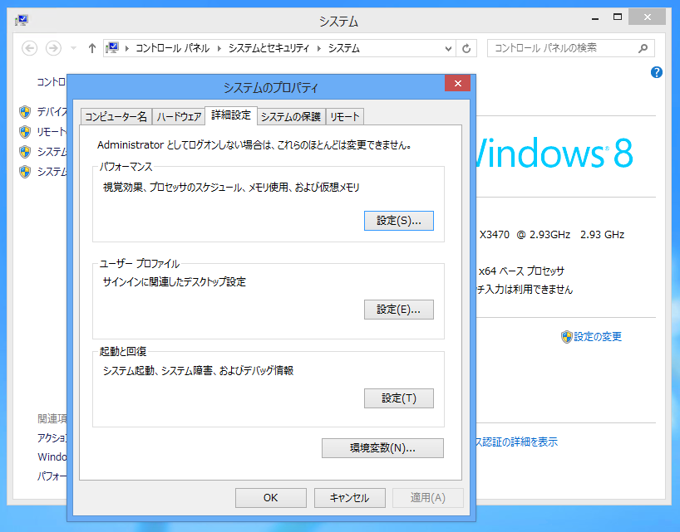Click the パフォーマンス group label
The height and width of the screenshot is (532, 680).
coord(126,167)
